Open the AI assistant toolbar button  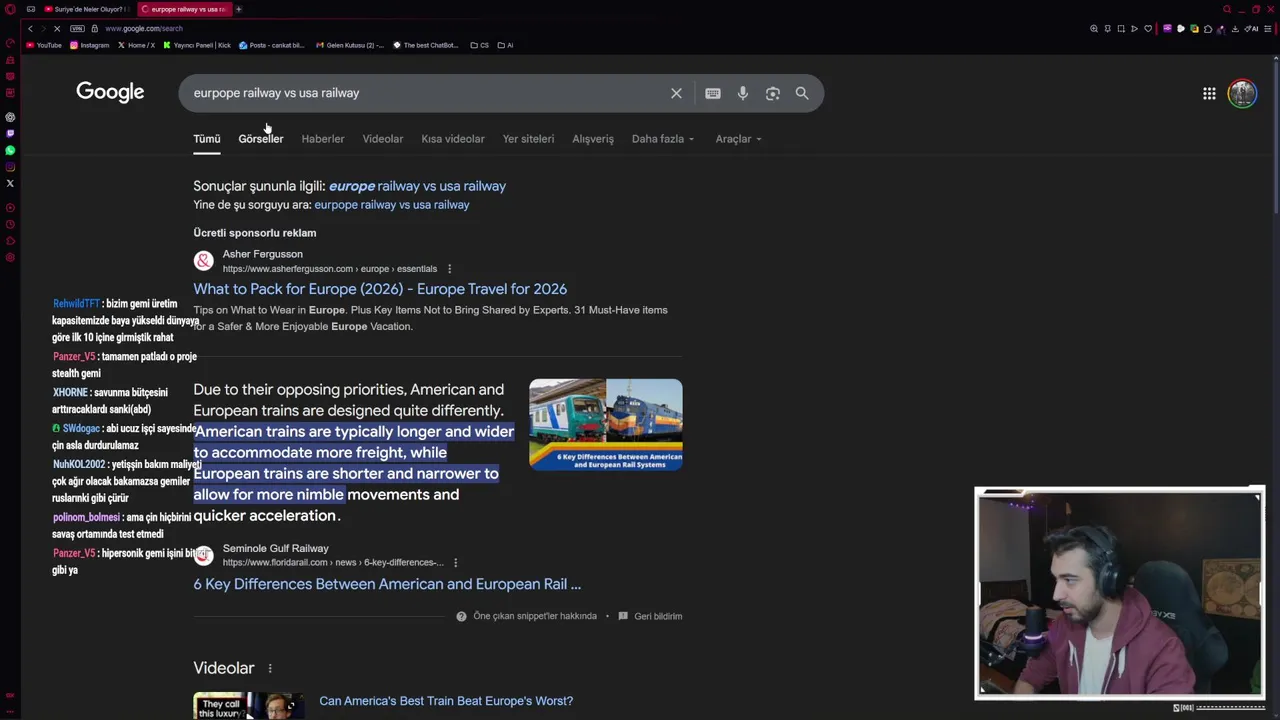(x=1251, y=28)
